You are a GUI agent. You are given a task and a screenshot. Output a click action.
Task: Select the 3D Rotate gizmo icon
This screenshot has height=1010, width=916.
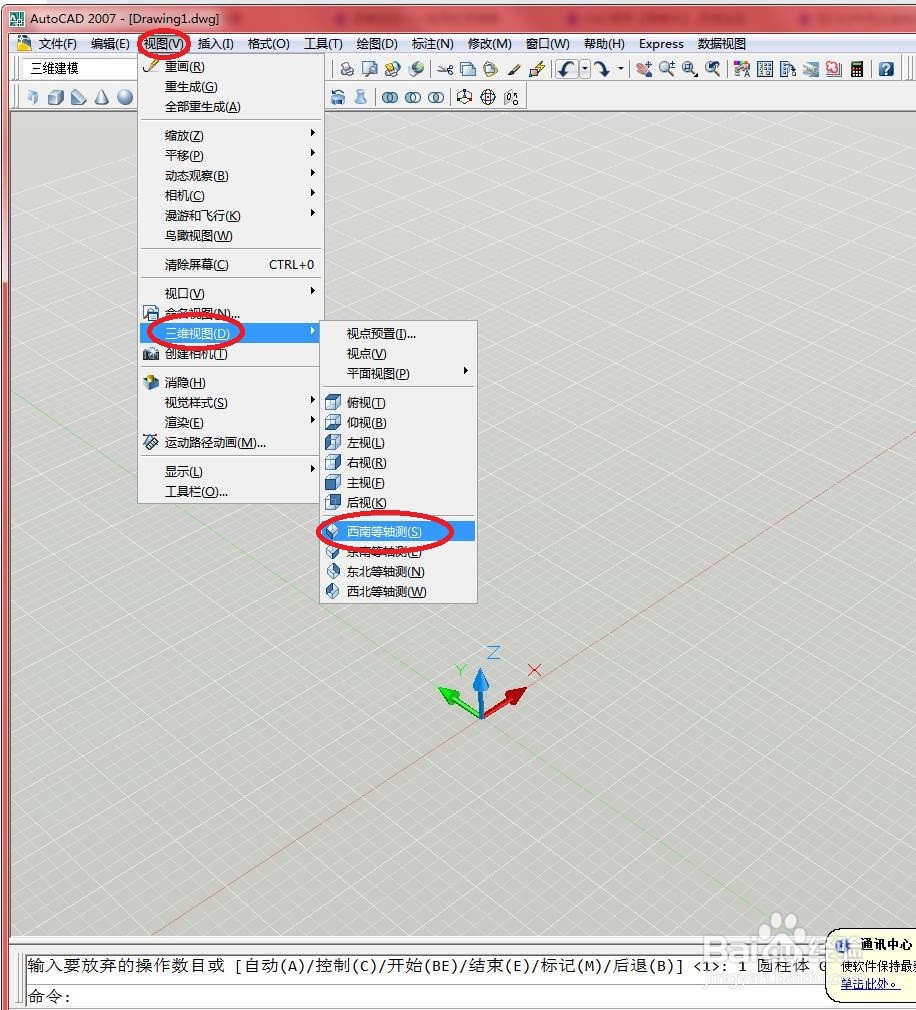click(x=488, y=97)
